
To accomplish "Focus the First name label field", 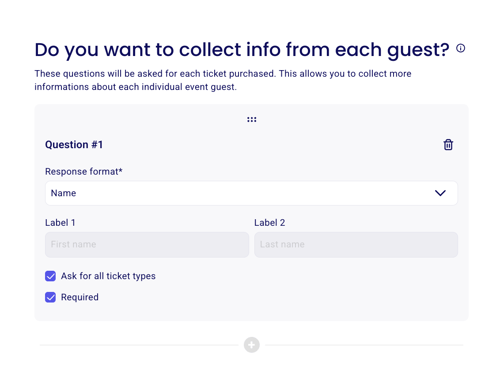I will click(x=147, y=244).
